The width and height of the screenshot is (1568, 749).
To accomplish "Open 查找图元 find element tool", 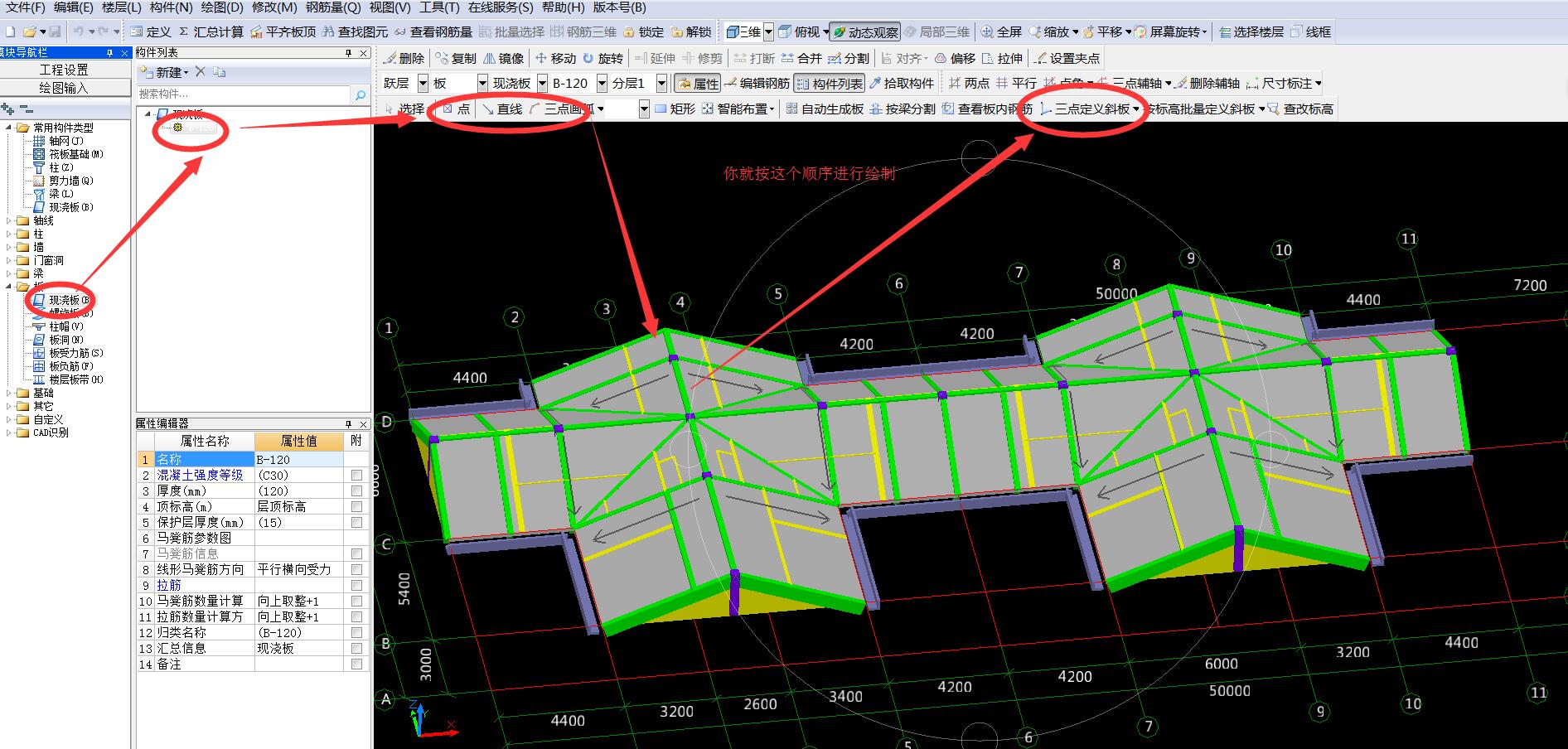I will tap(355, 31).
